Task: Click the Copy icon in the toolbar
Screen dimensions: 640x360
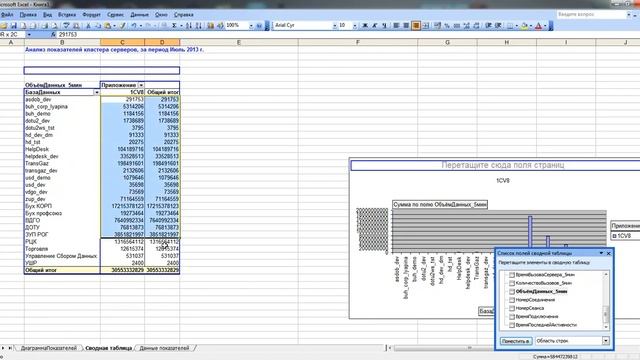Action: (98, 26)
